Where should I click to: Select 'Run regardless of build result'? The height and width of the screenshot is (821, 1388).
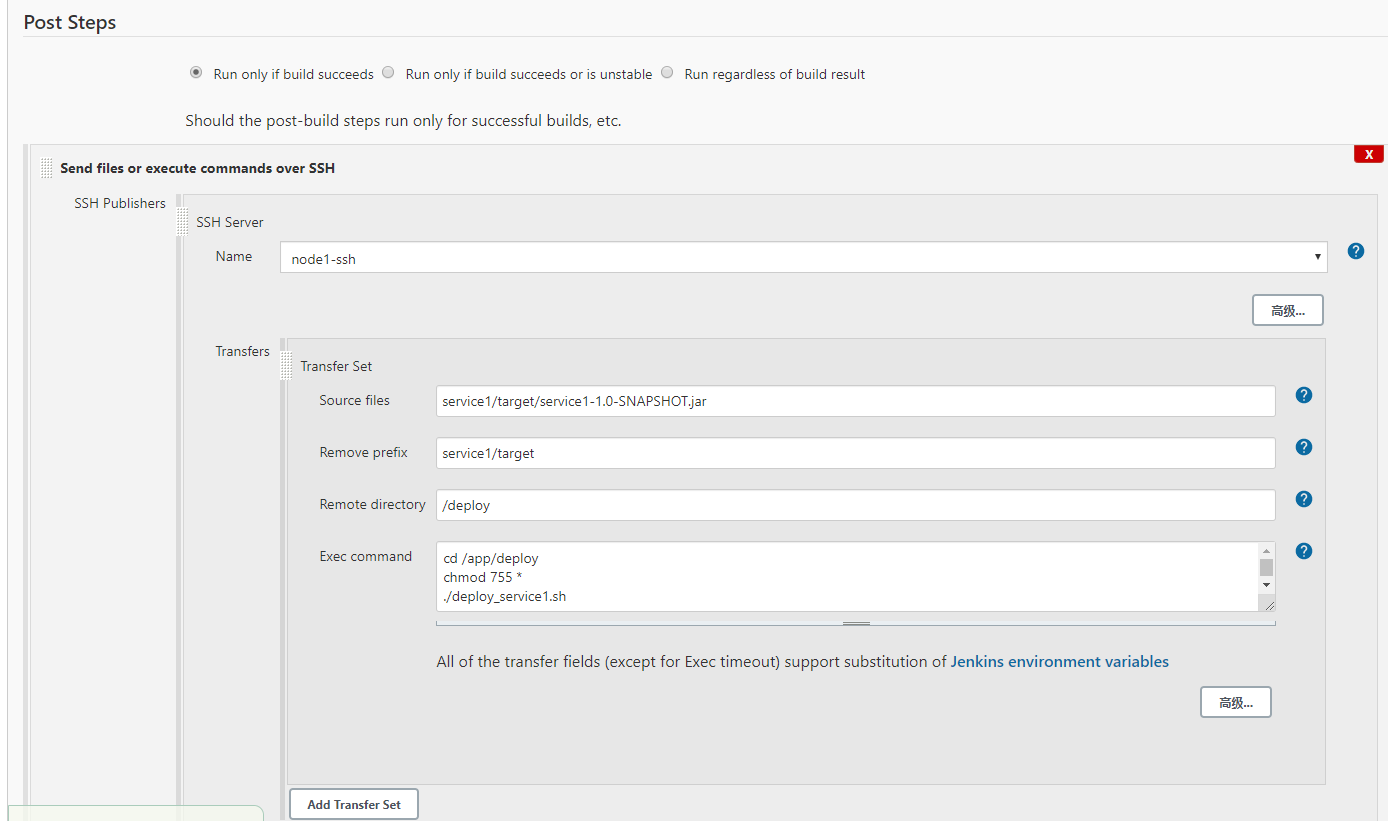click(x=667, y=72)
